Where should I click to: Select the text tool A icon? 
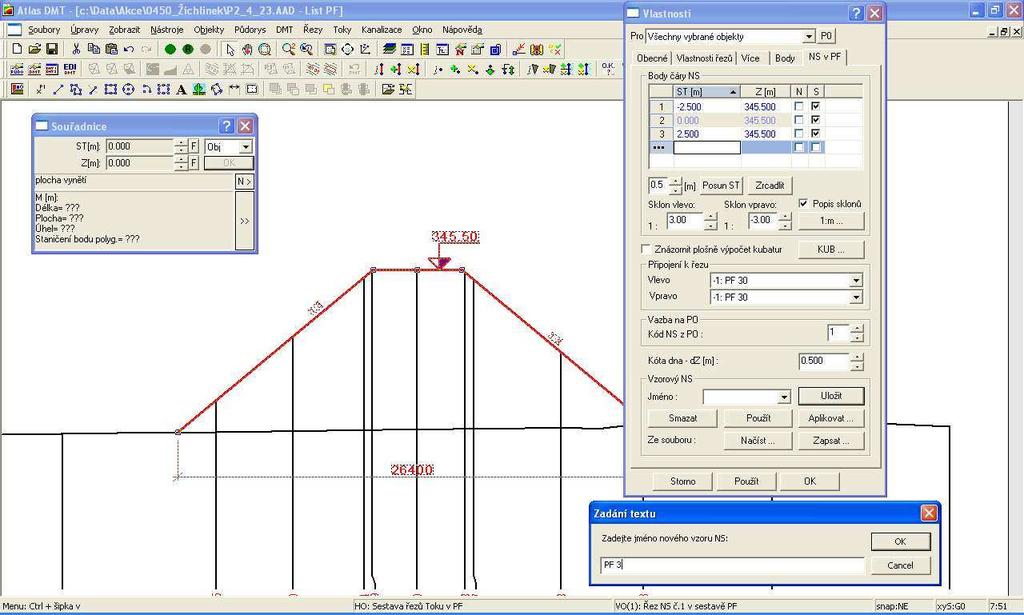(181, 89)
